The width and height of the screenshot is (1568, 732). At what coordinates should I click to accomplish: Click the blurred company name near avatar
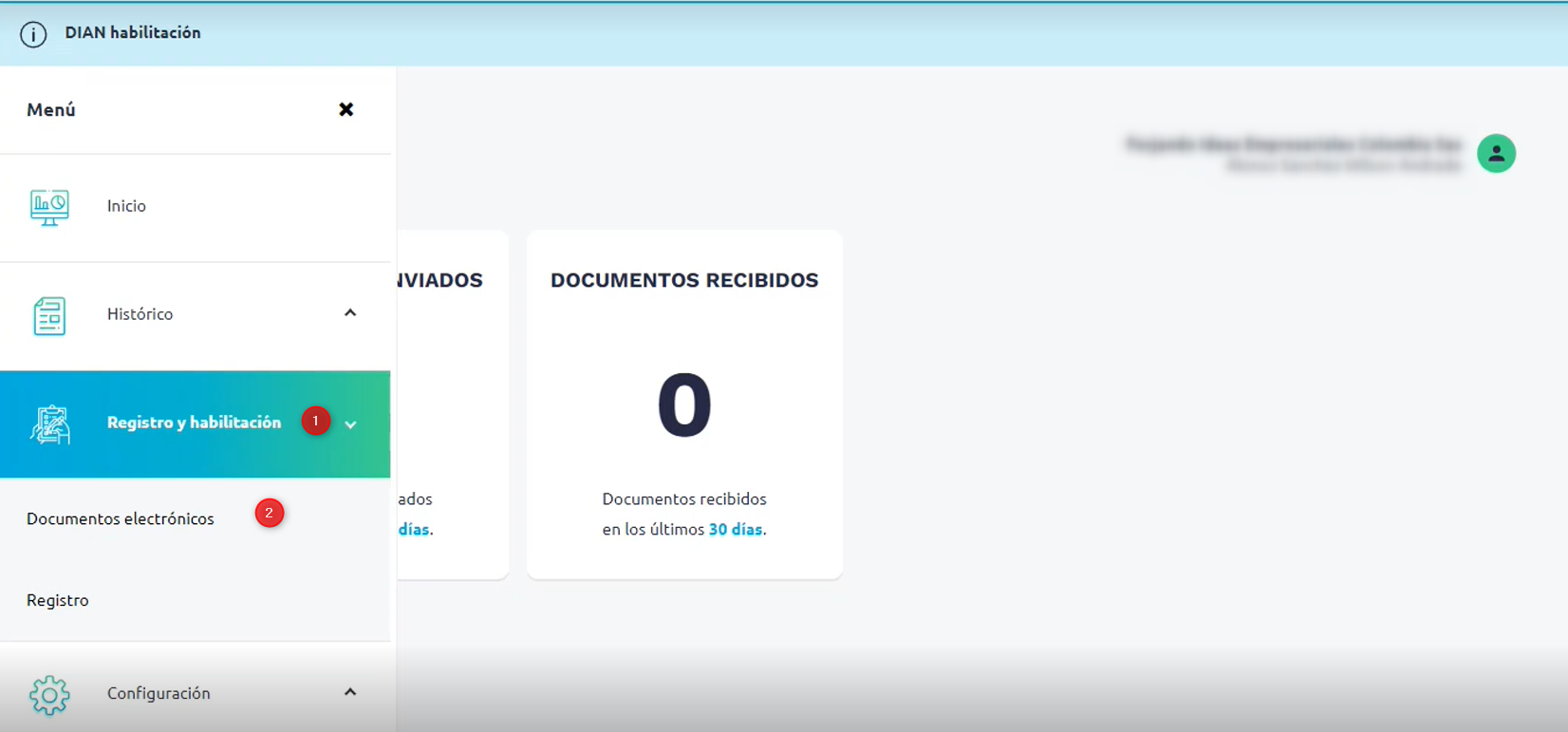pyautogui.click(x=1293, y=144)
